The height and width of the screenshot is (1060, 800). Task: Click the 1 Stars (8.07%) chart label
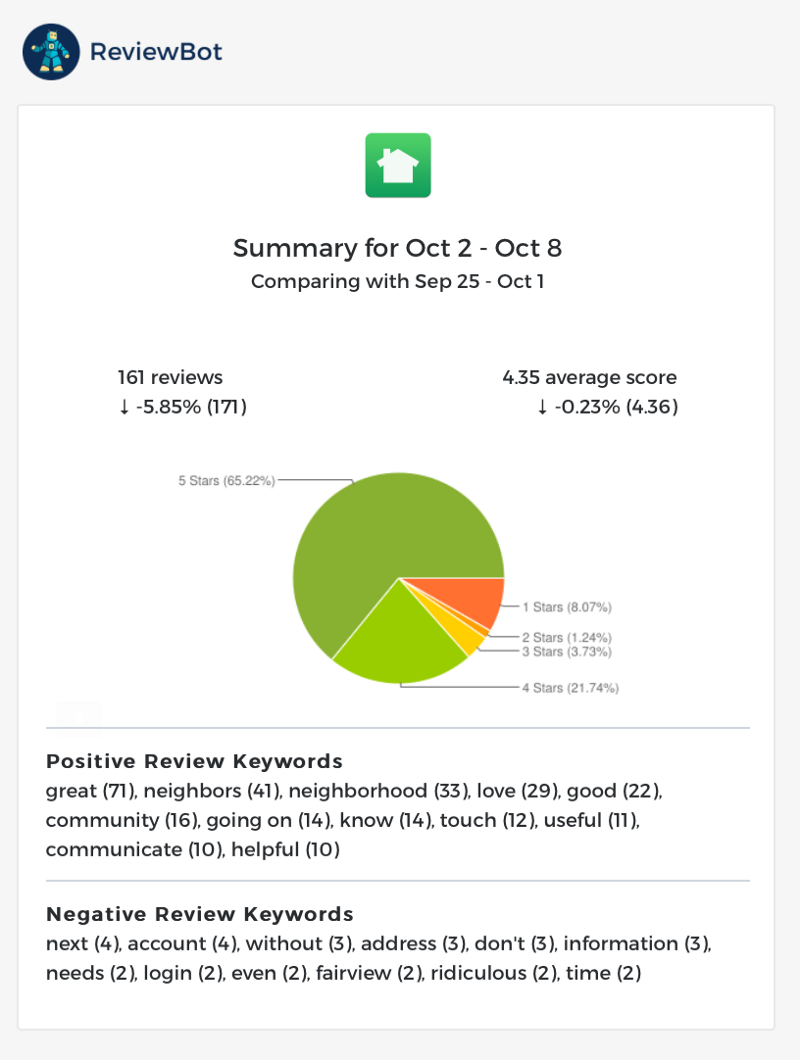(566, 607)
